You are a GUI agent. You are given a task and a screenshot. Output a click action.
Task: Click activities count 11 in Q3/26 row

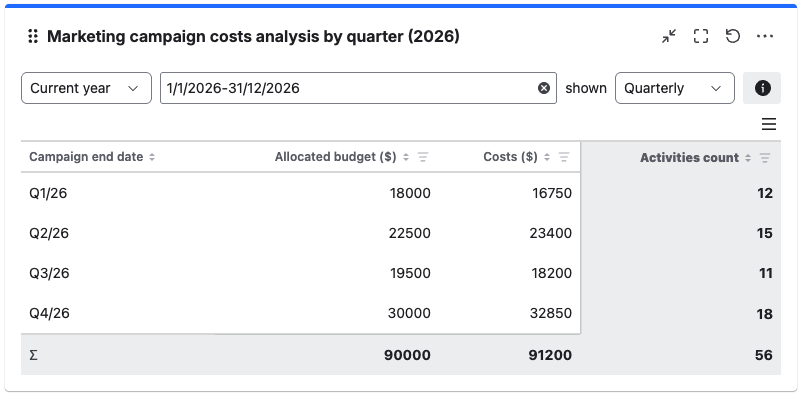(x=766, y=273)
